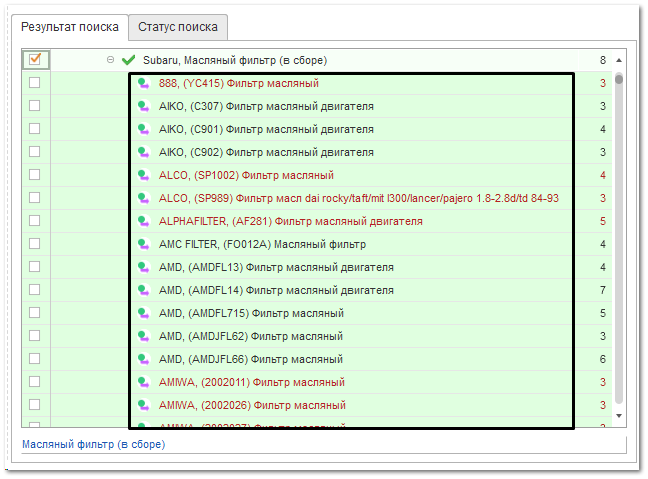
Task: Select checkbox for AMD (AMDFL14) row
Action: (x=35, y=290)
